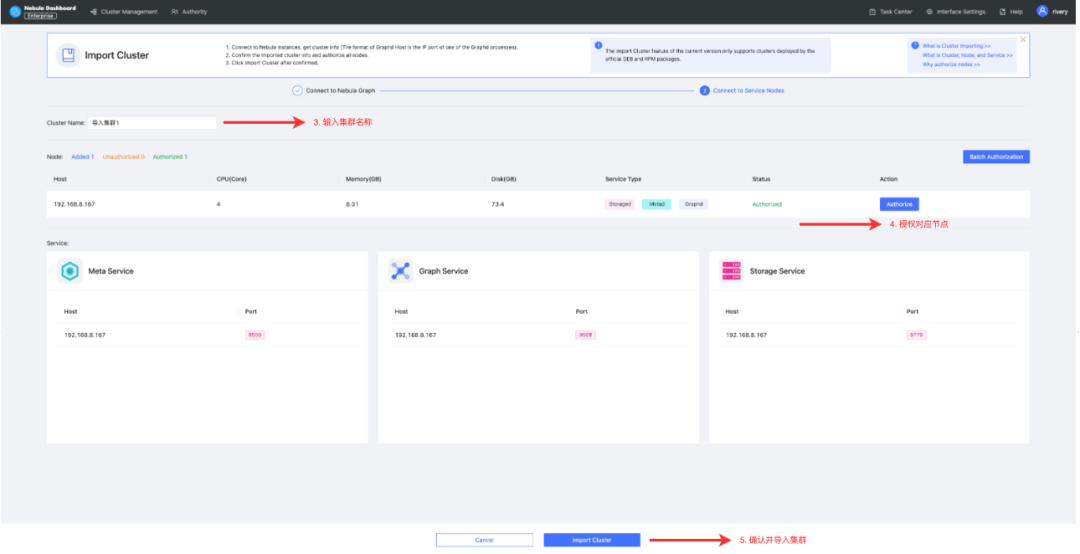Click the question mark help icon

(915, 45)
